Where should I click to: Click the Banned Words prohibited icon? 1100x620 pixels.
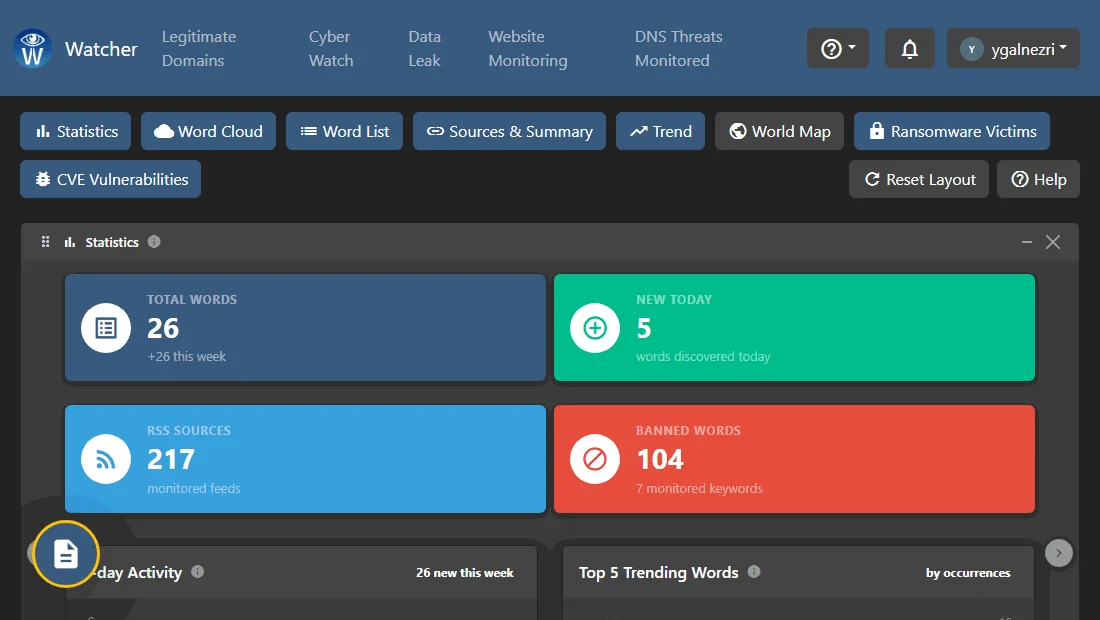tap(595, 459)
